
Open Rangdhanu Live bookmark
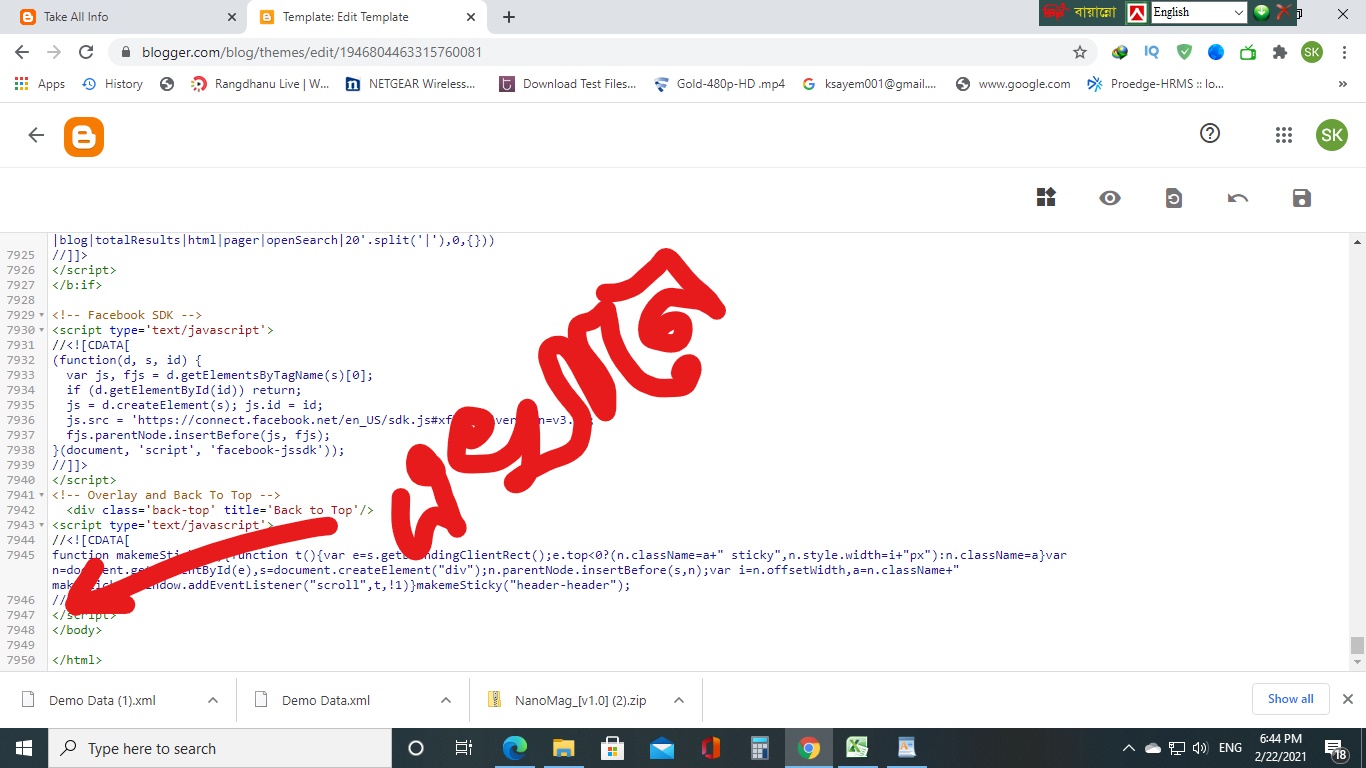click(x=260, y=84)
